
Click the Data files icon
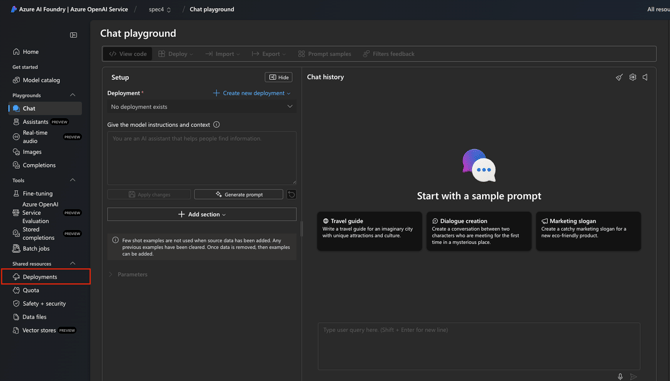(16, 317)
